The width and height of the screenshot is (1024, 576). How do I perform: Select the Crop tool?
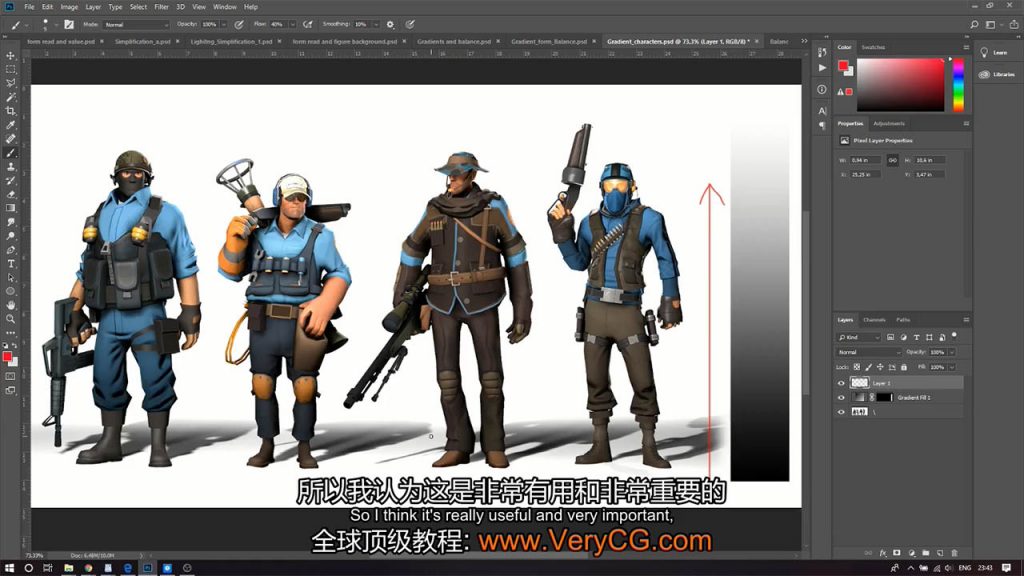pos(10,111)
